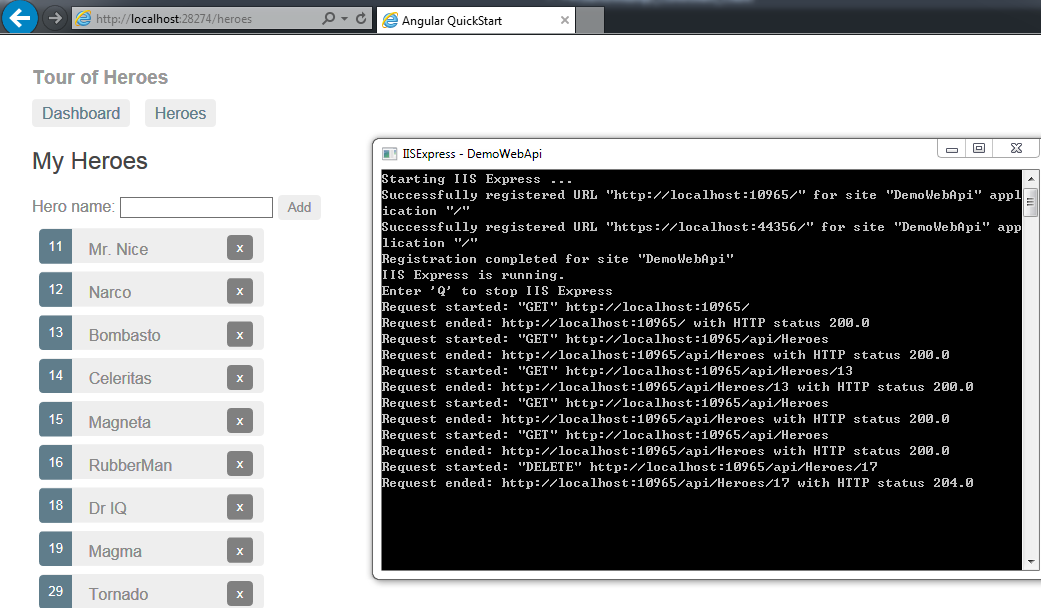Click the Internet Explorer page icon in address bar
Screen dimensions: 1041x608
(84, 19)
